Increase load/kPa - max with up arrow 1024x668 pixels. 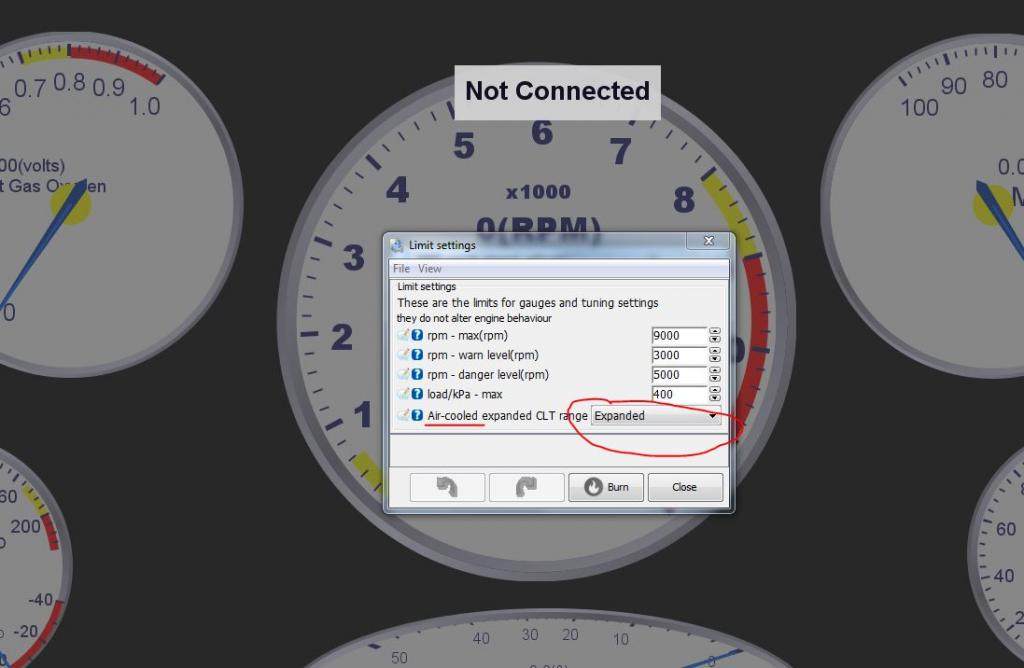[x=714, y=390]
